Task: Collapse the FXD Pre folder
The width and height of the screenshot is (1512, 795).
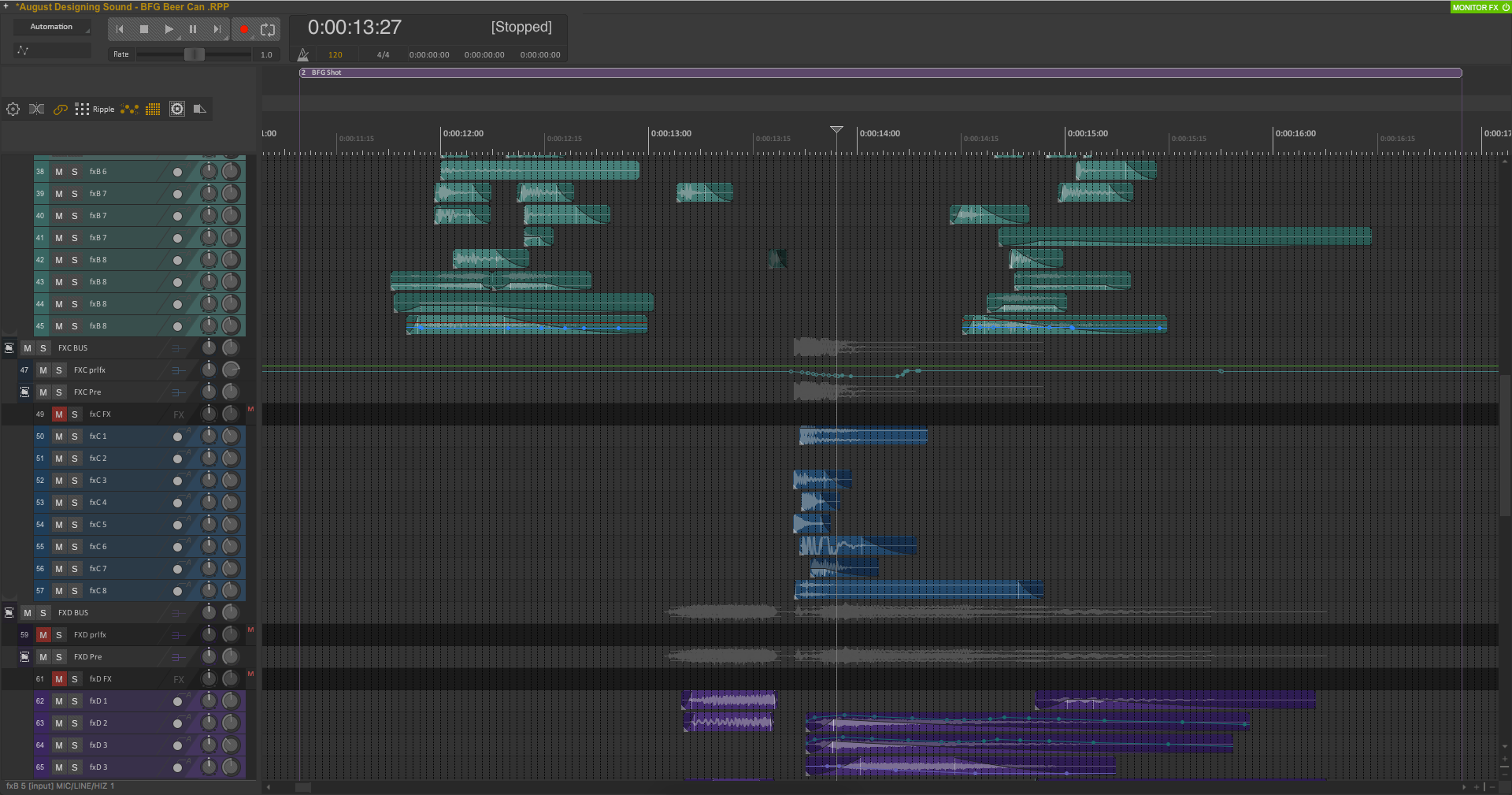Action: tap(25, 657)
